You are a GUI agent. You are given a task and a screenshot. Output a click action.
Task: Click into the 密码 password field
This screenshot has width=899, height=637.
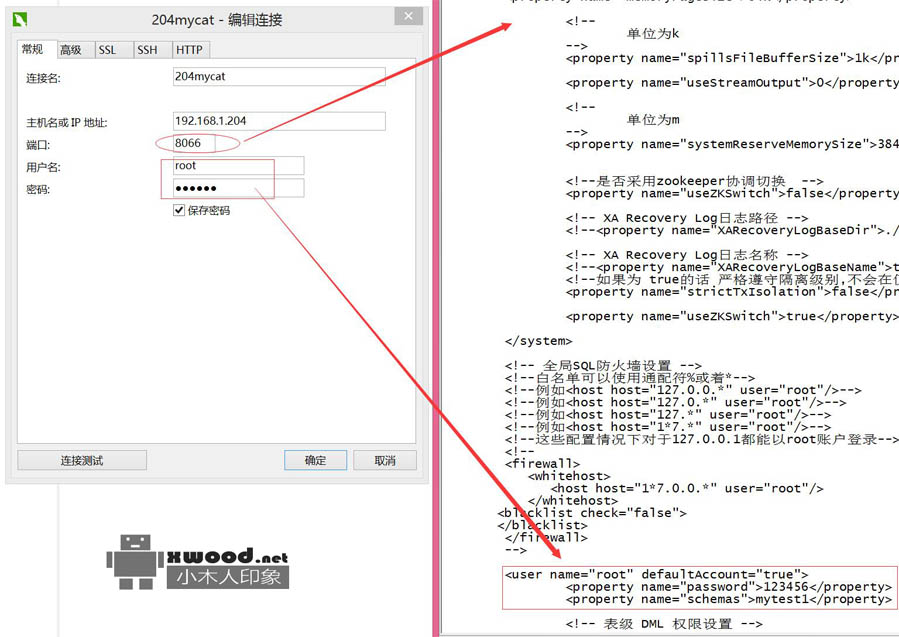pyautogui.click(x=236, y=189)
